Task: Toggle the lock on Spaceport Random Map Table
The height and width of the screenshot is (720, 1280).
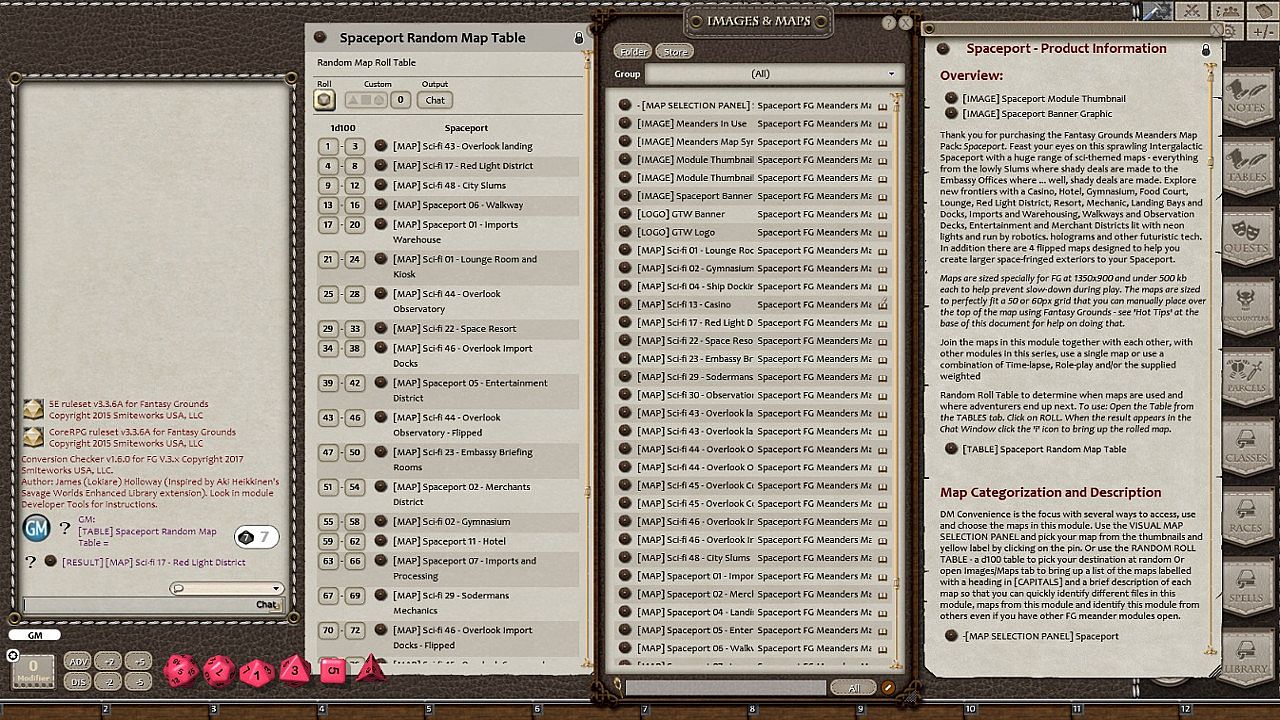Action: pyautogui.click(x=578, y=38)
